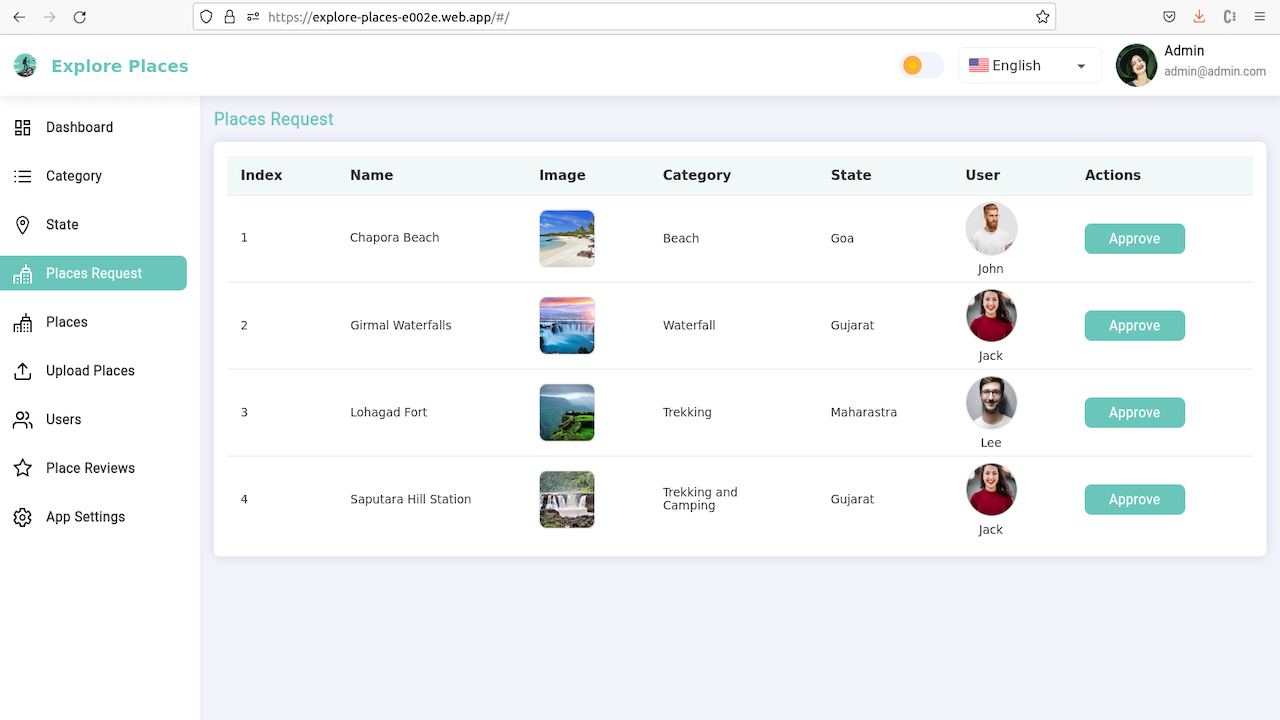Open the browser menu
The width and height of the screenshot is (1280, 720).
point(1258,16)
